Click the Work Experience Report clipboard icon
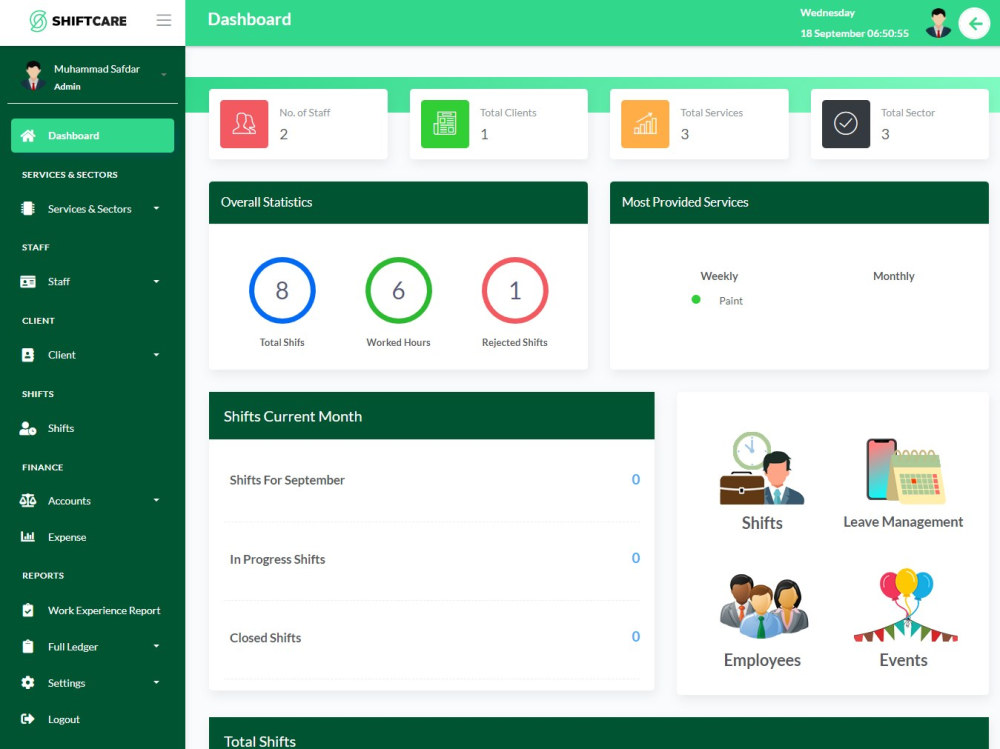 click(27, 611)
